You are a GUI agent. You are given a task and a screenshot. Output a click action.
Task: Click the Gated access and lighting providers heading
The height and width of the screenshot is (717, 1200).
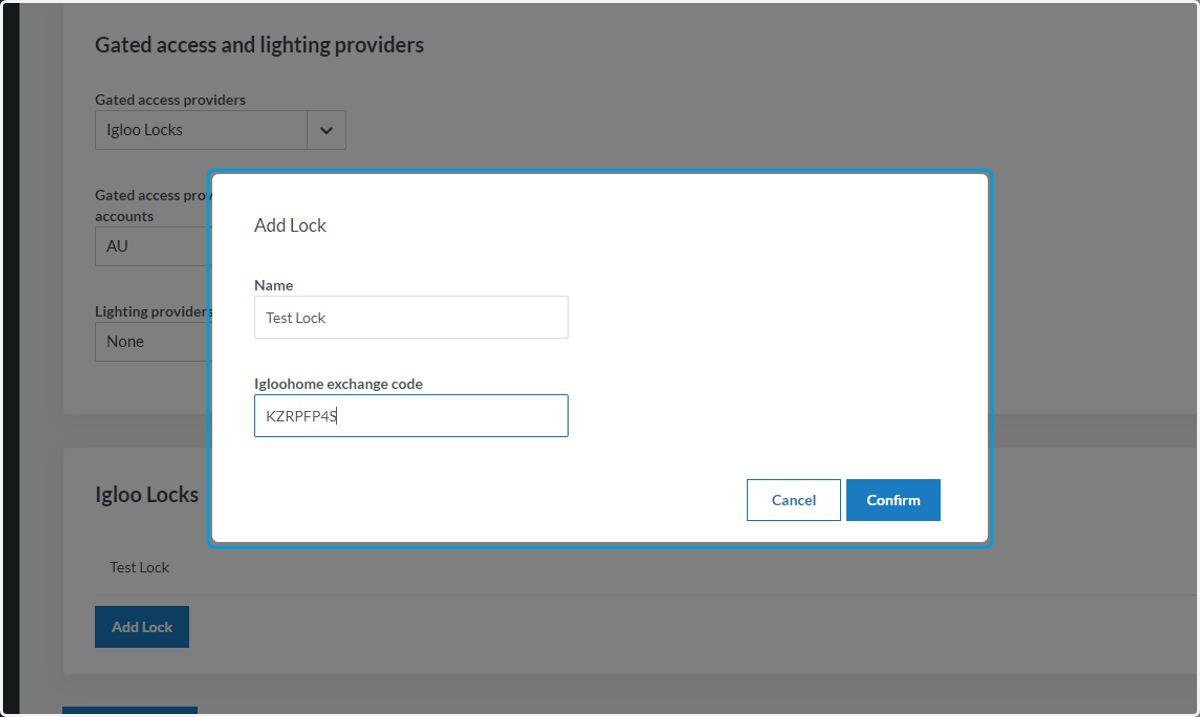259,45
